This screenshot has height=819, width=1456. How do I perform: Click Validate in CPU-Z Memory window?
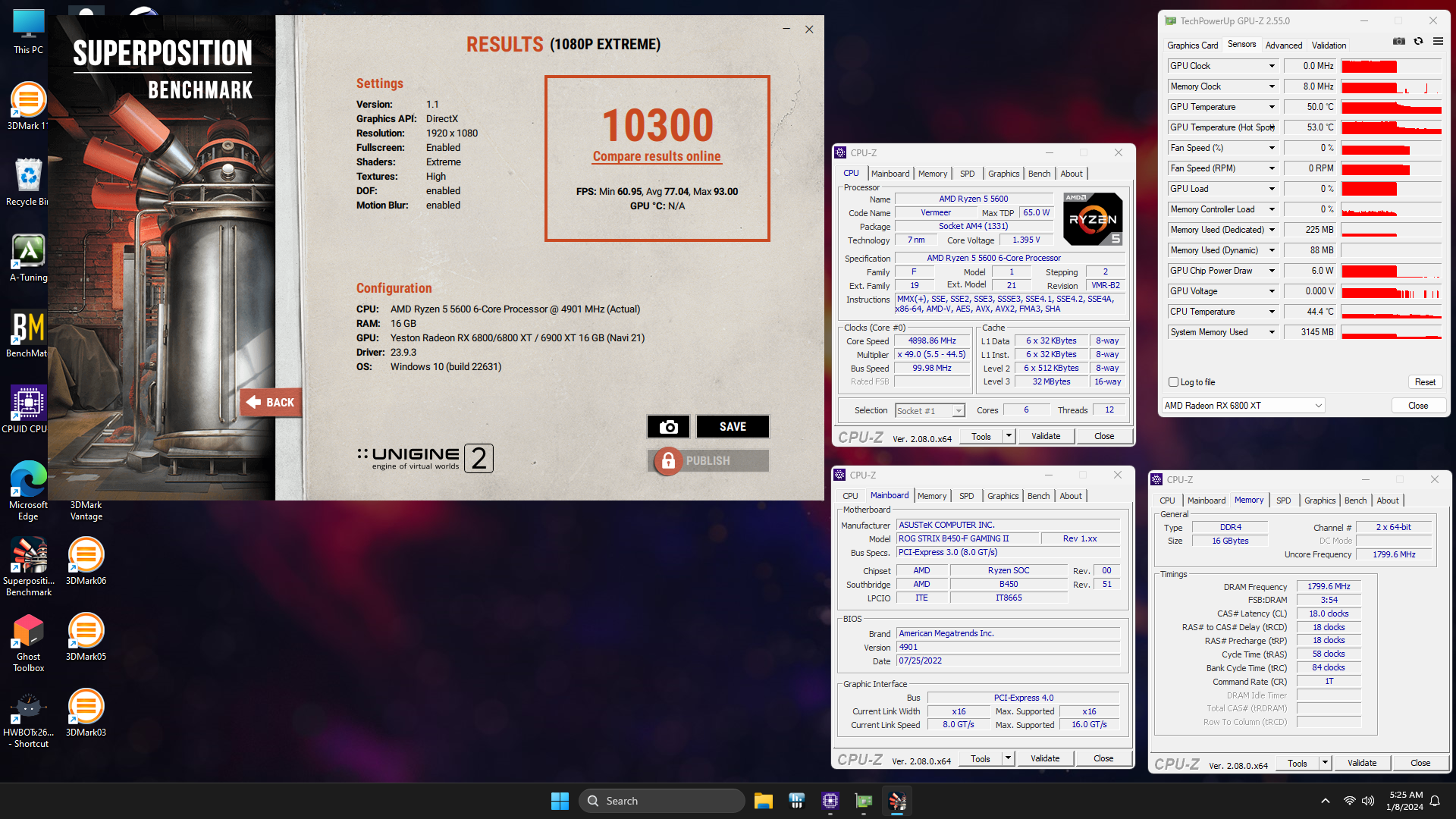(x=1362, y=763)
